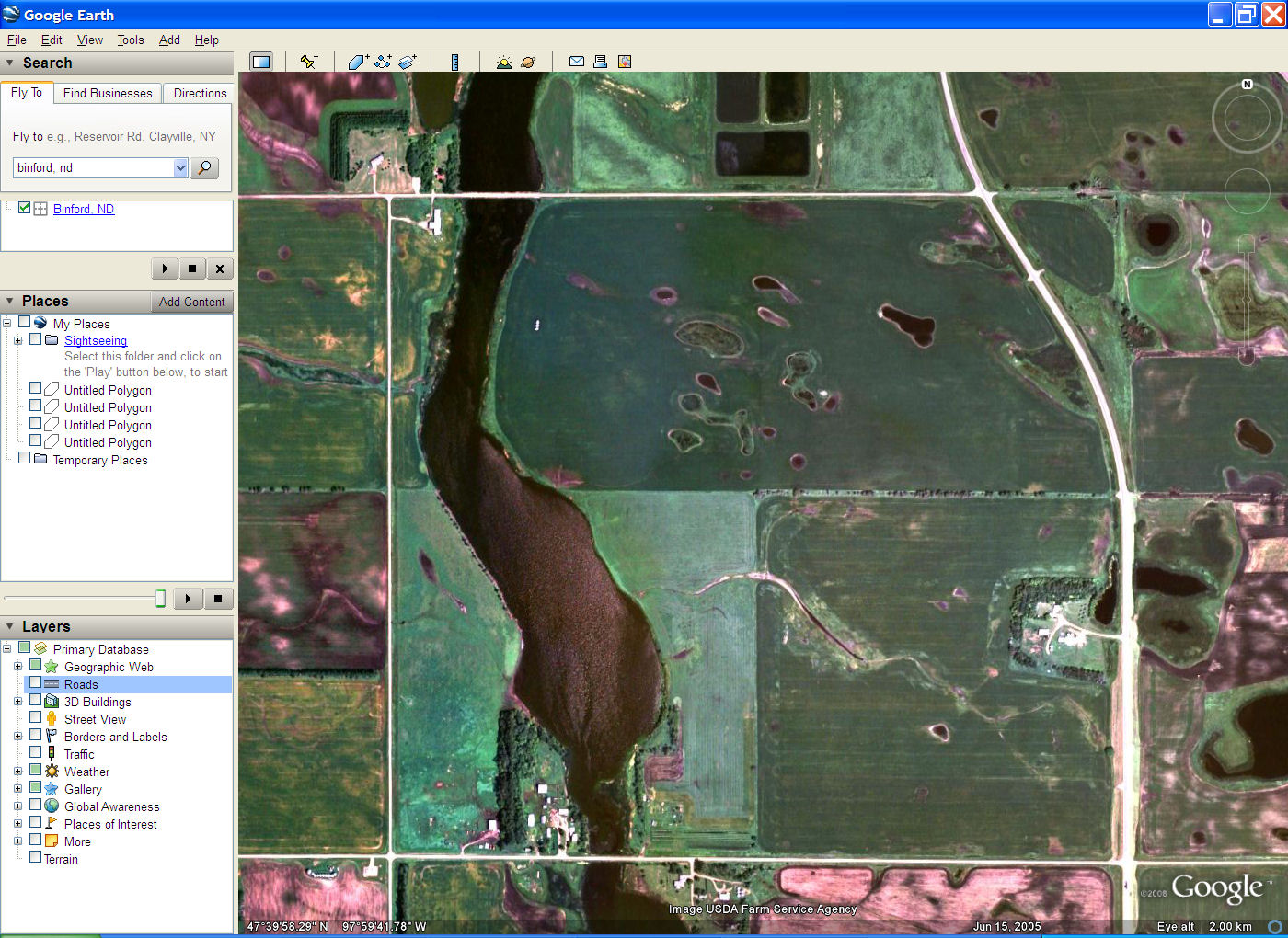Image resolution: width=1288 pixels, height=938 pixels.
Task: Click the tour speed slider handle
Action: click(x=160, y=599)
